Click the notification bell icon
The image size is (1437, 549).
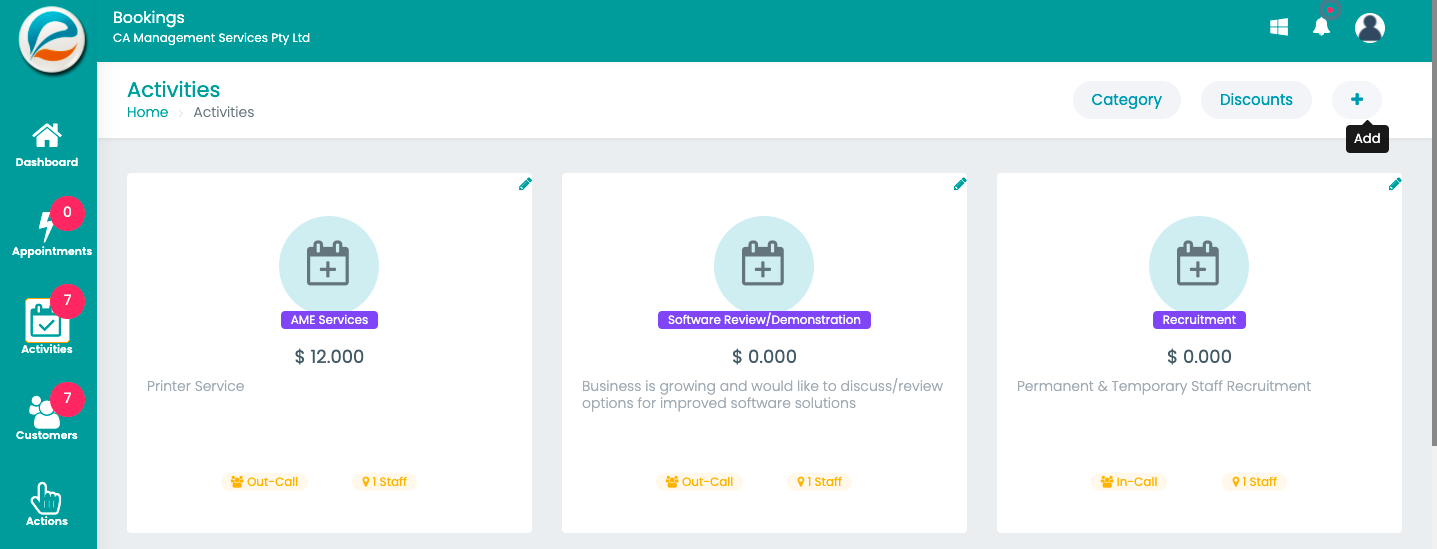pos(1322,27)
